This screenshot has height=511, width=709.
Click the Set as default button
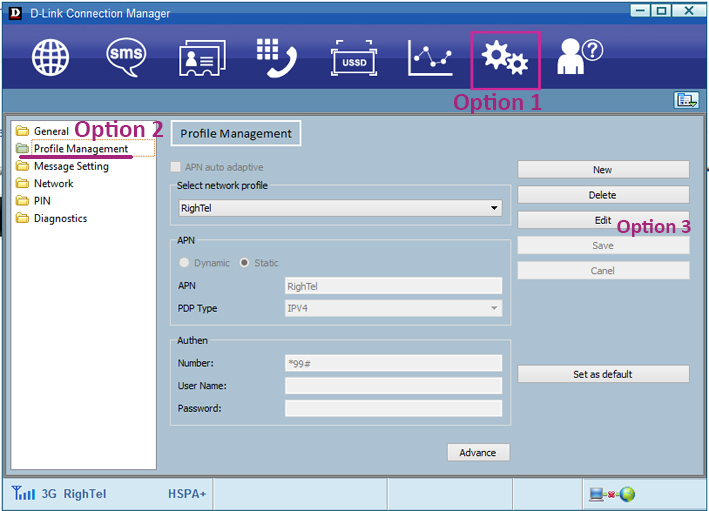click(603, 374)
